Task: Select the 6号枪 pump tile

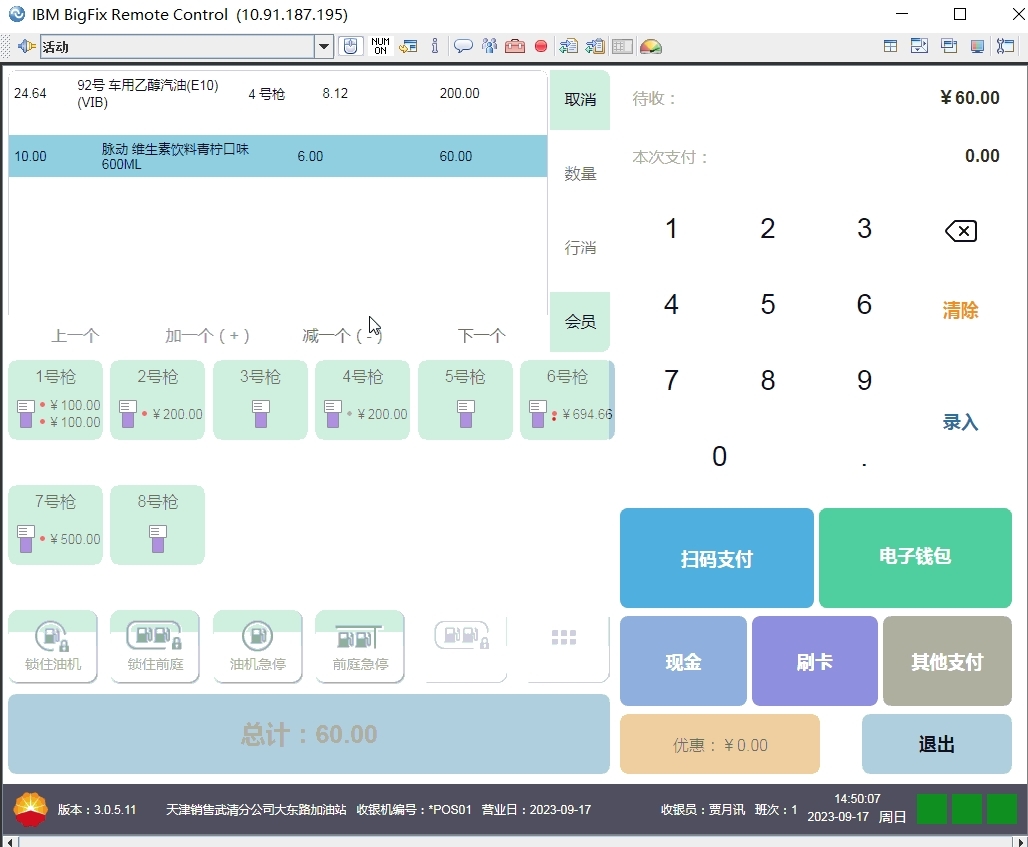Action: coord(566,400)
